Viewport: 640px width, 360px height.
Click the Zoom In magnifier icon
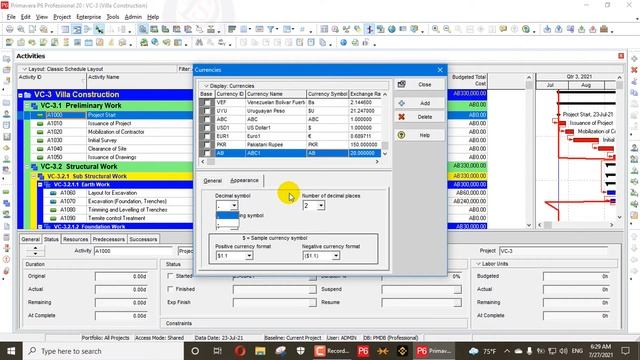click(x=436, y=29)
